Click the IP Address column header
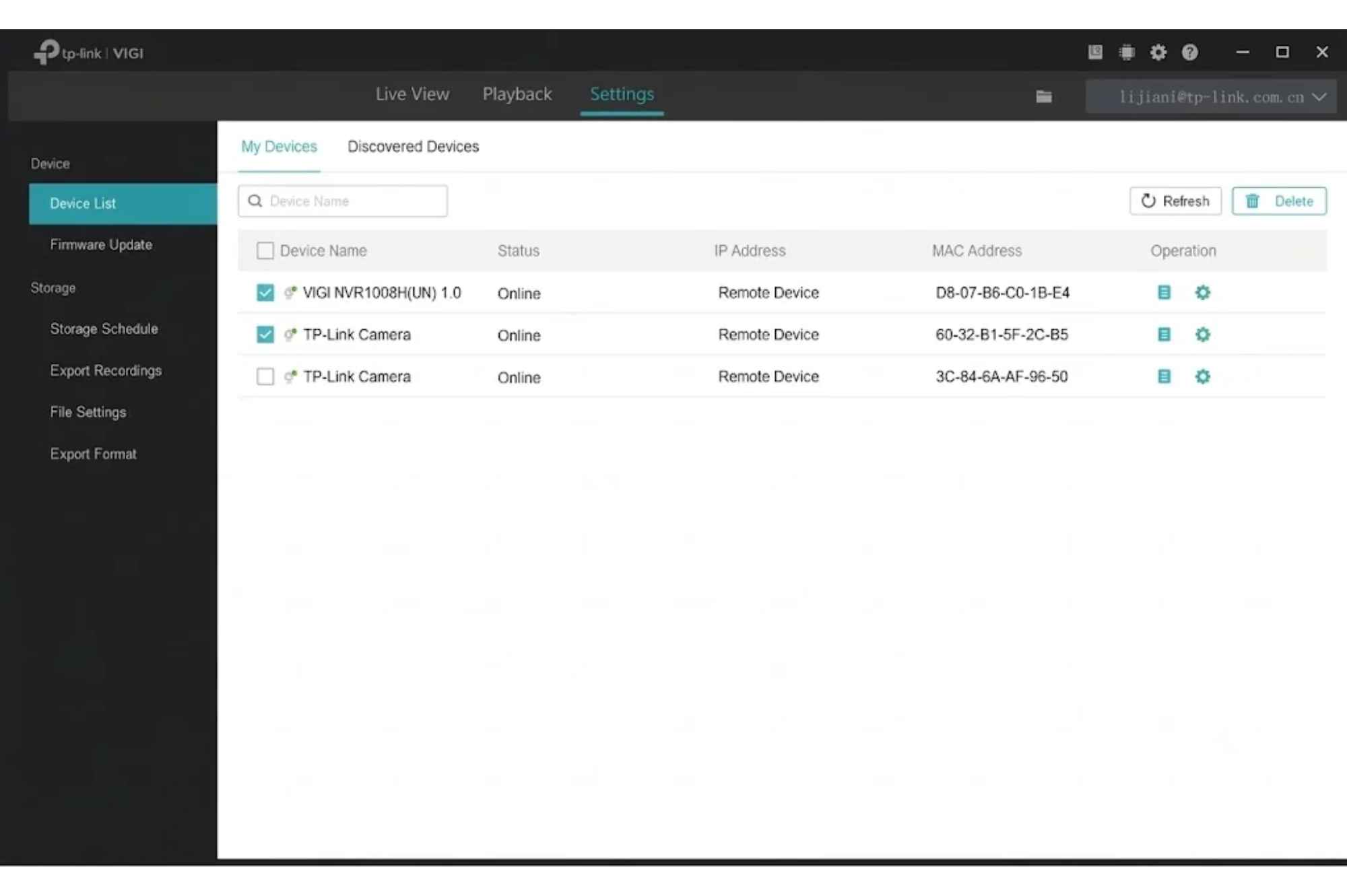This screenshot has height=896, width=1347. tap(750, 250)
